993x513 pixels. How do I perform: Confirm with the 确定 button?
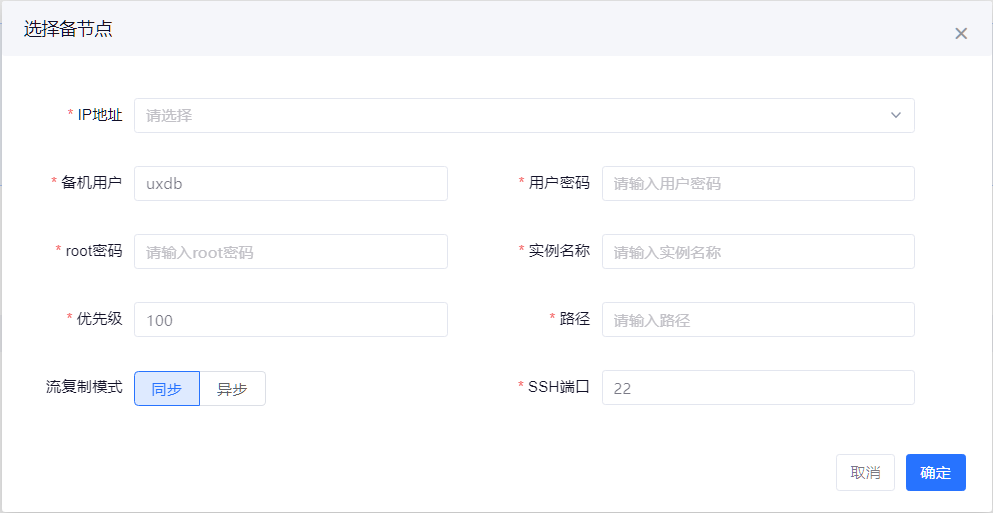pyautogui.click(x=935, y=473)
